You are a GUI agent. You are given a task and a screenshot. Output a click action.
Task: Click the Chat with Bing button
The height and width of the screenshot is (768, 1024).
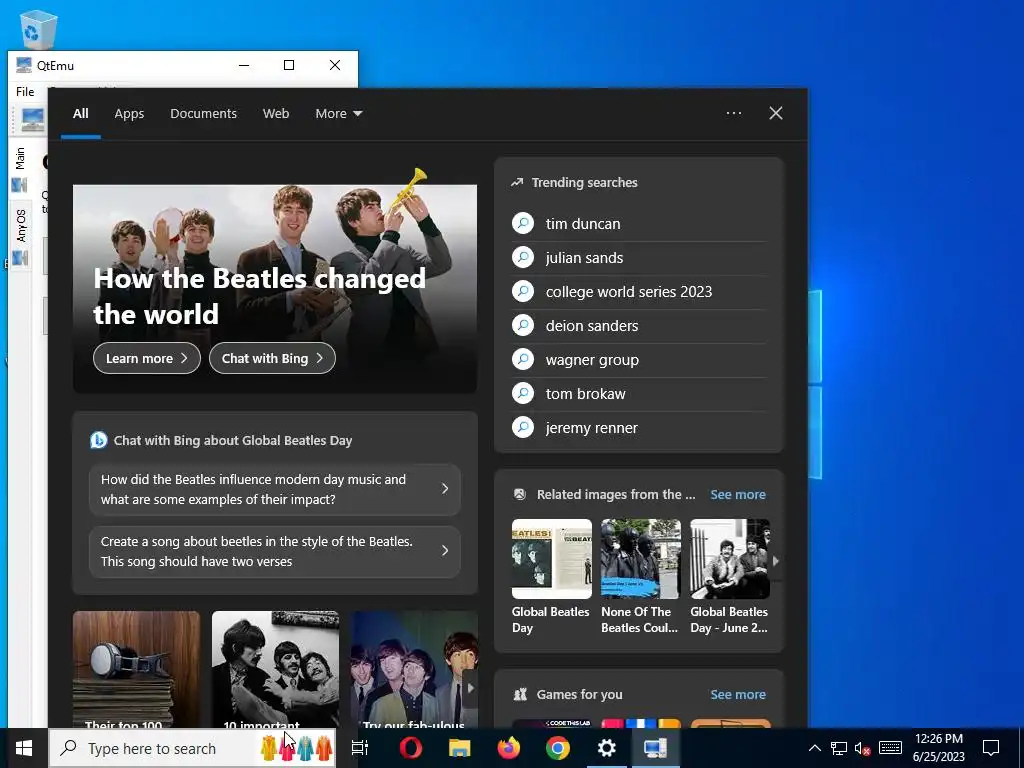coord(272,358)
